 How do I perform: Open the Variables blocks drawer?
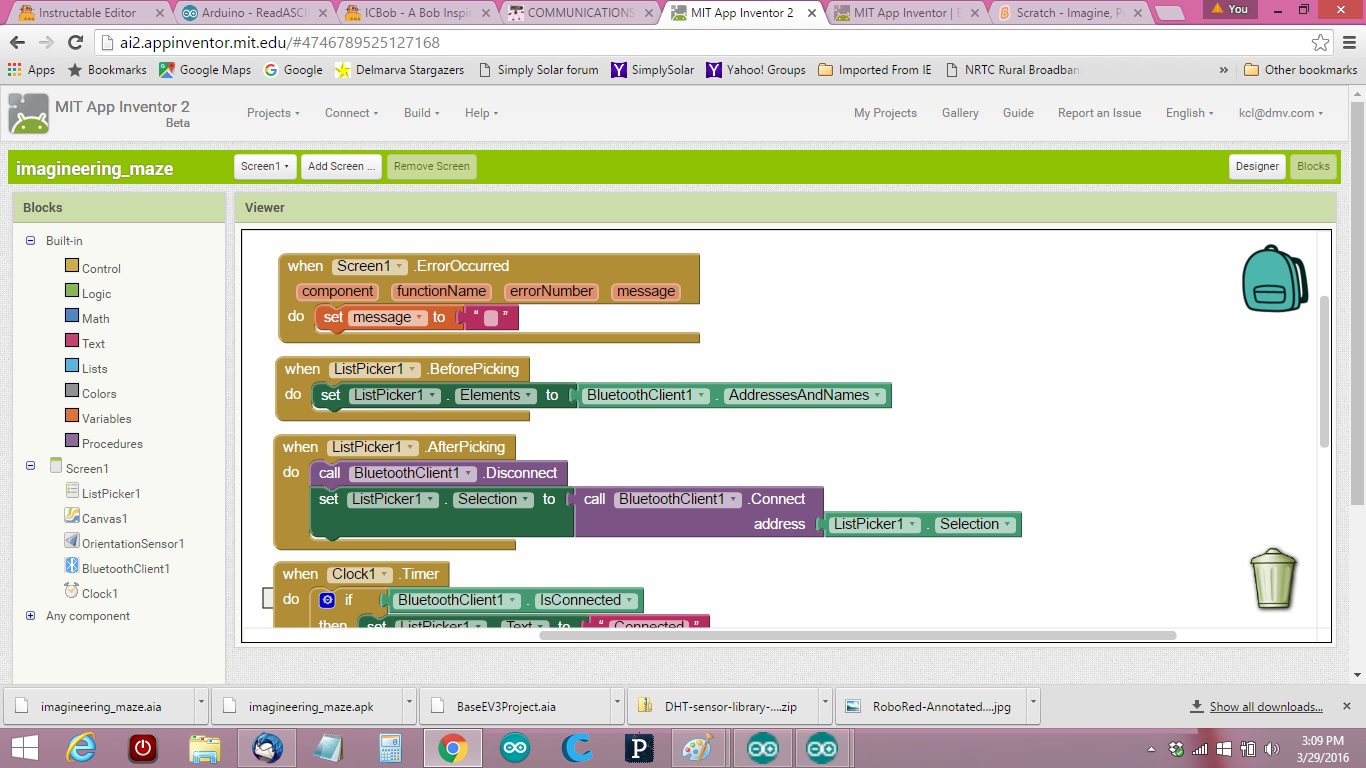point(98,418)
